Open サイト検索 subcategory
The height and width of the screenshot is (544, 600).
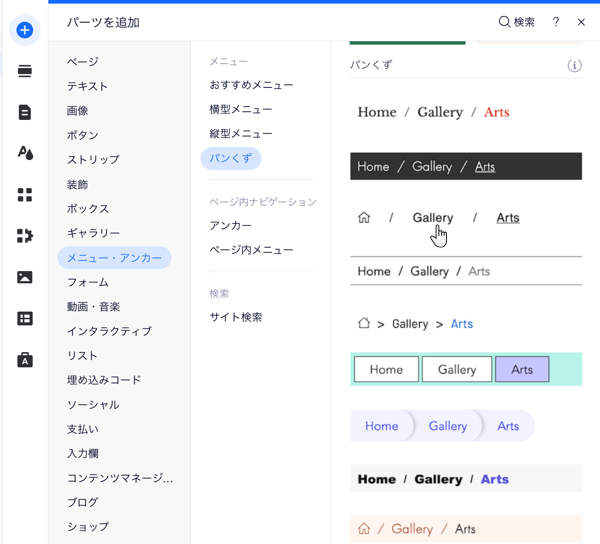[236, 317]
